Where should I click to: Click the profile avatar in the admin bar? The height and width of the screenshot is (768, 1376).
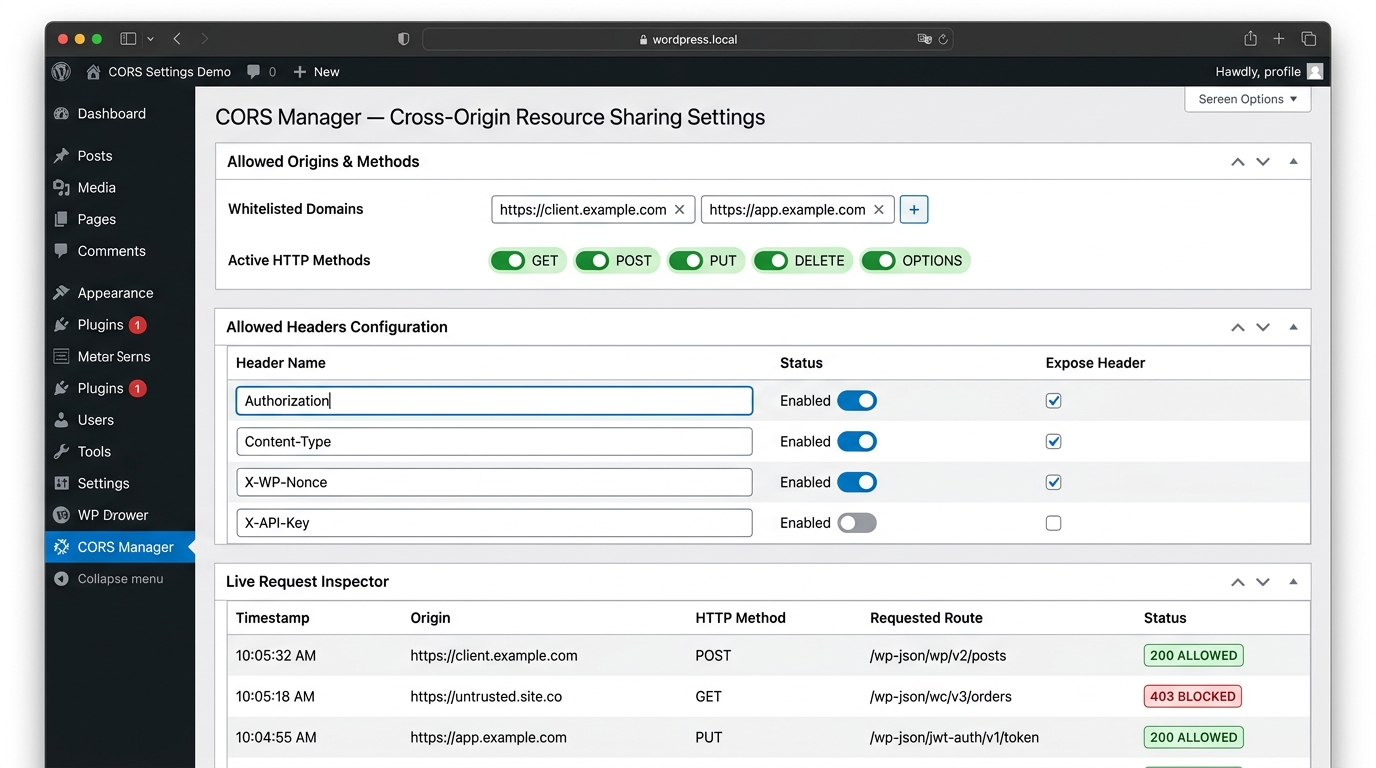coord(1315,72)
